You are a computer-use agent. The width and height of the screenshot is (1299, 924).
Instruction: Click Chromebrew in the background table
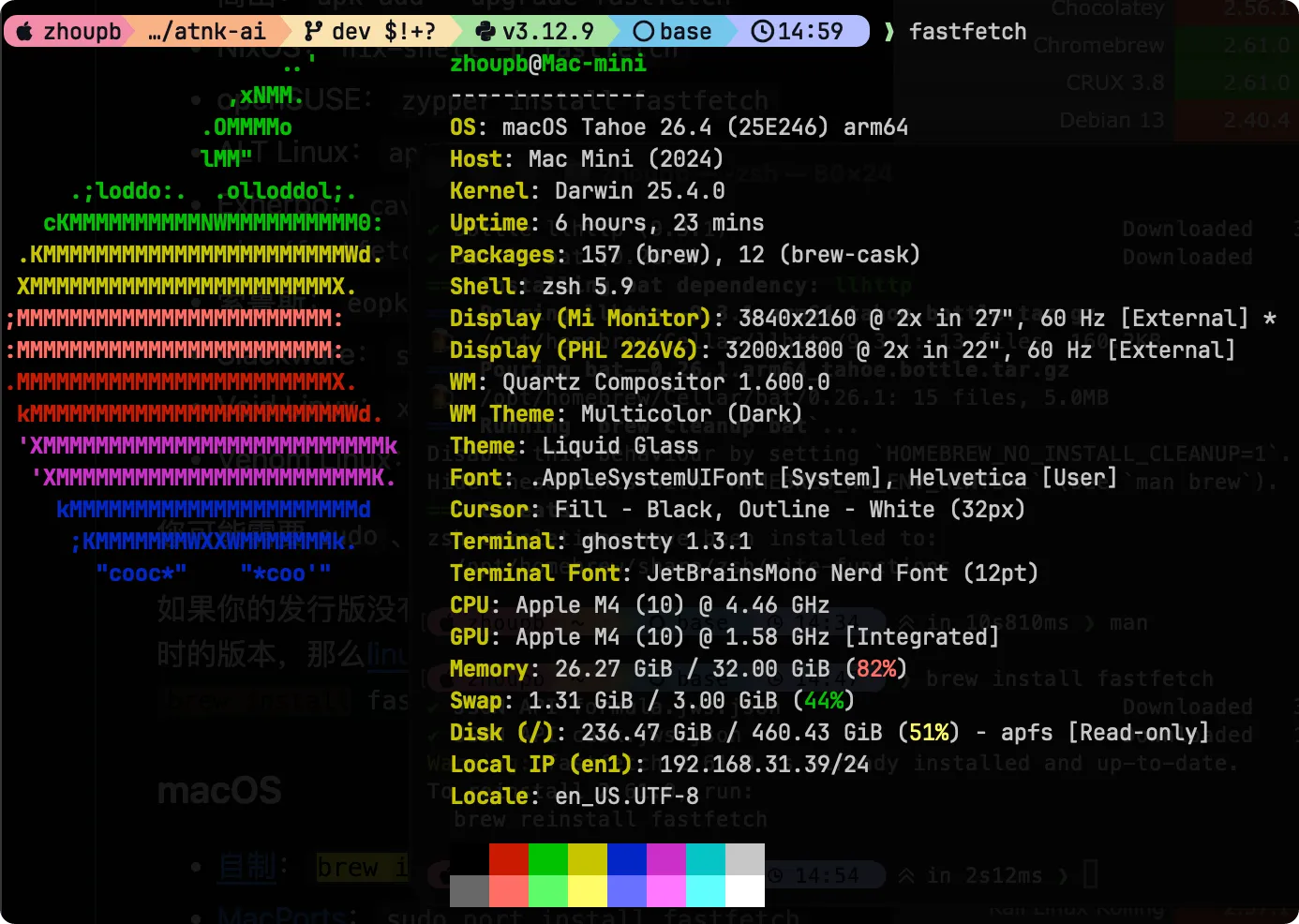(1098, 45)
